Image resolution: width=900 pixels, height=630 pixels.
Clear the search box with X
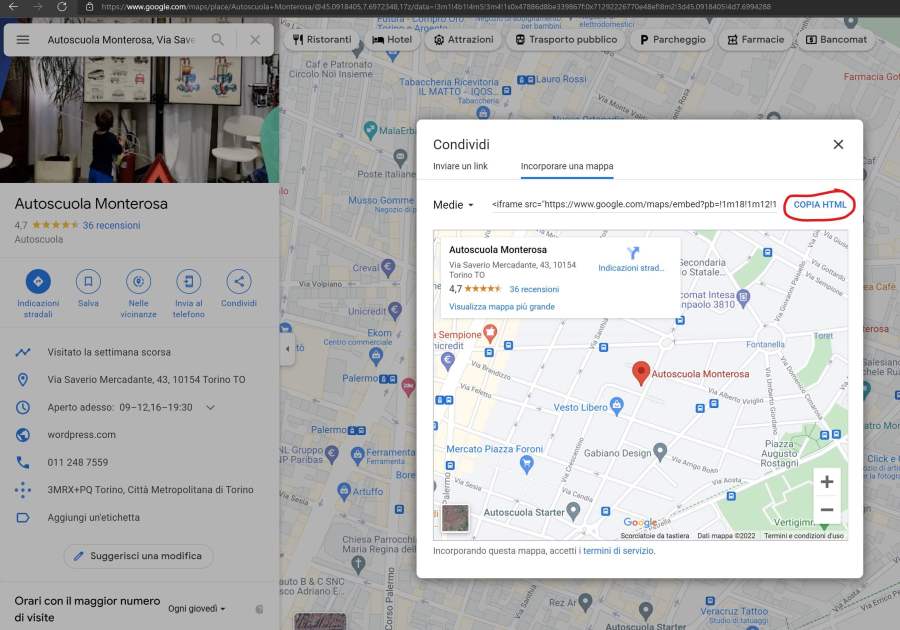coord(255,40)
